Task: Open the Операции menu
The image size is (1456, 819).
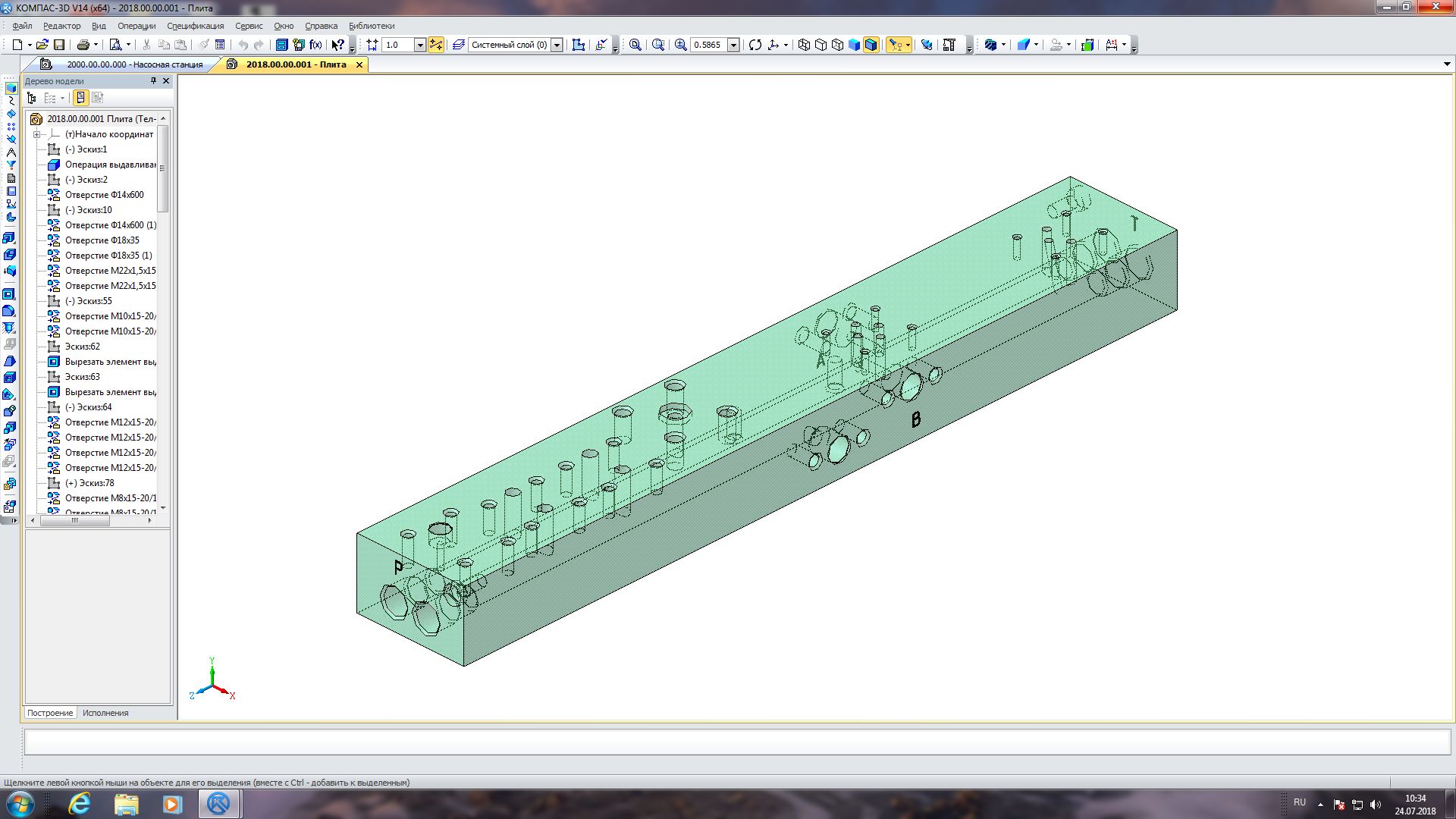Action: [x=136, y=26]
